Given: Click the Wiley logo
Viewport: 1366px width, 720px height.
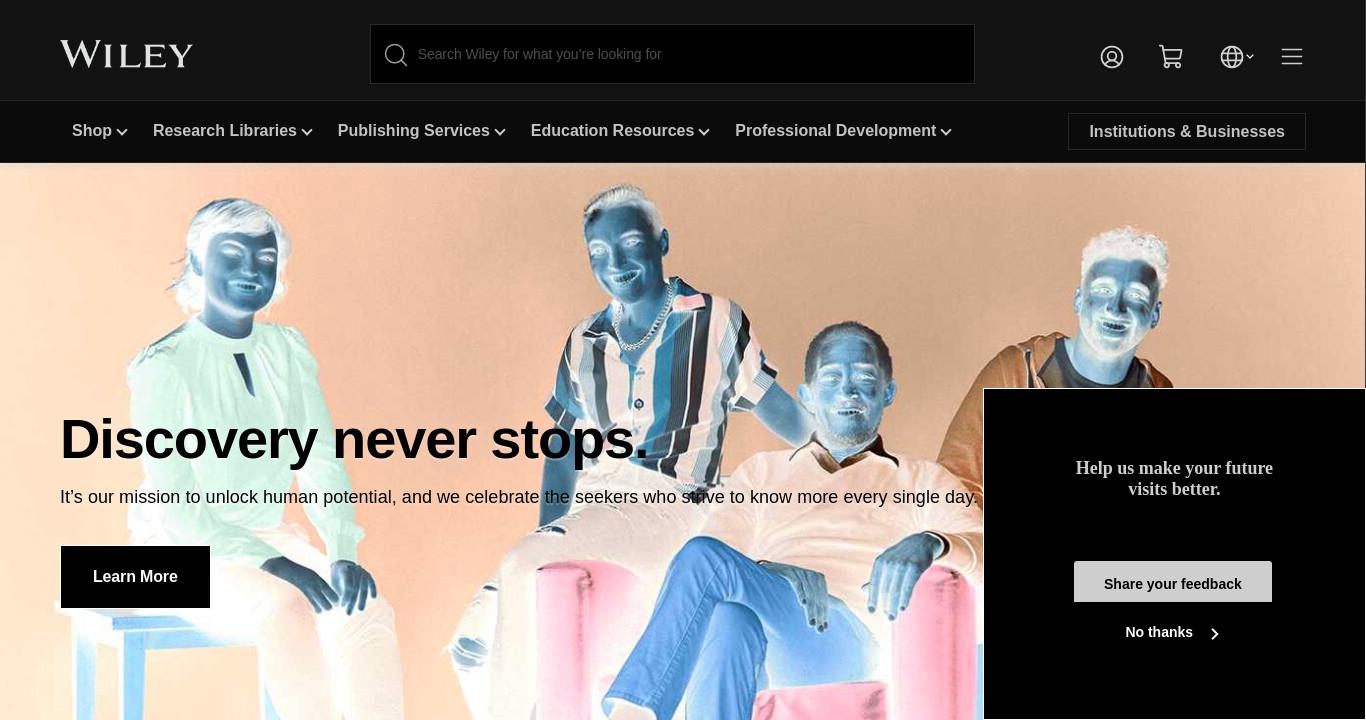Looking at the screenshot, I should pyautogui.click(x=126, y=54).
